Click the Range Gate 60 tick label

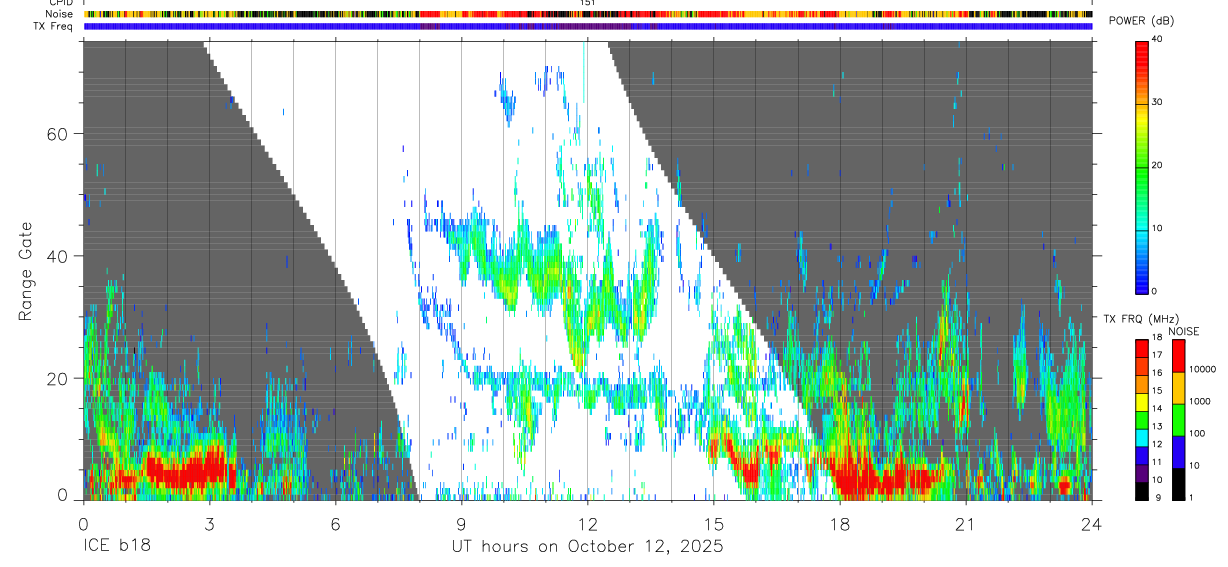(x=56, y=134)
